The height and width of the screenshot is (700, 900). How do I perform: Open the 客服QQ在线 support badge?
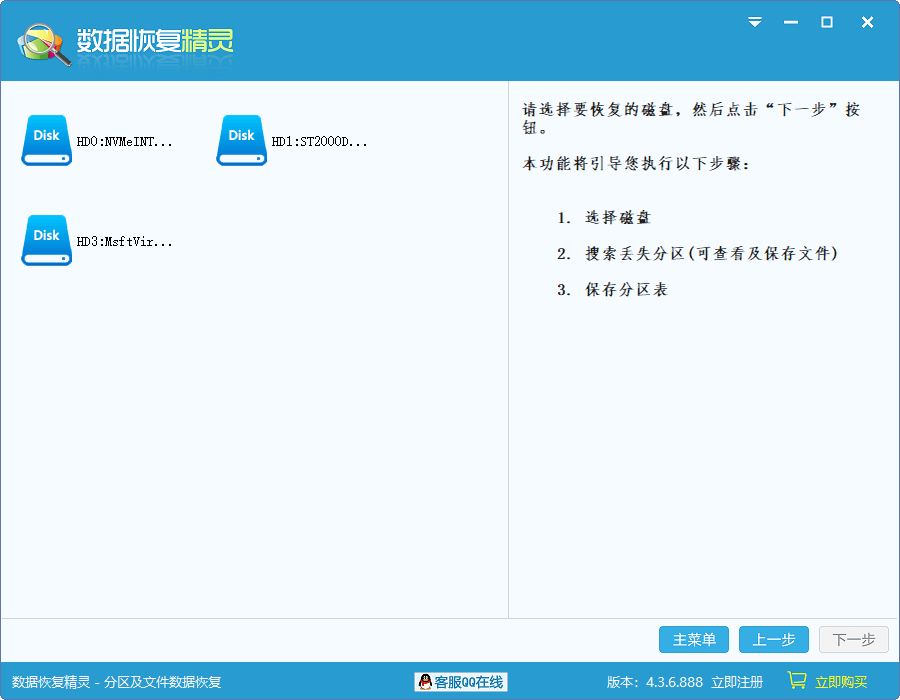[460, 682]
